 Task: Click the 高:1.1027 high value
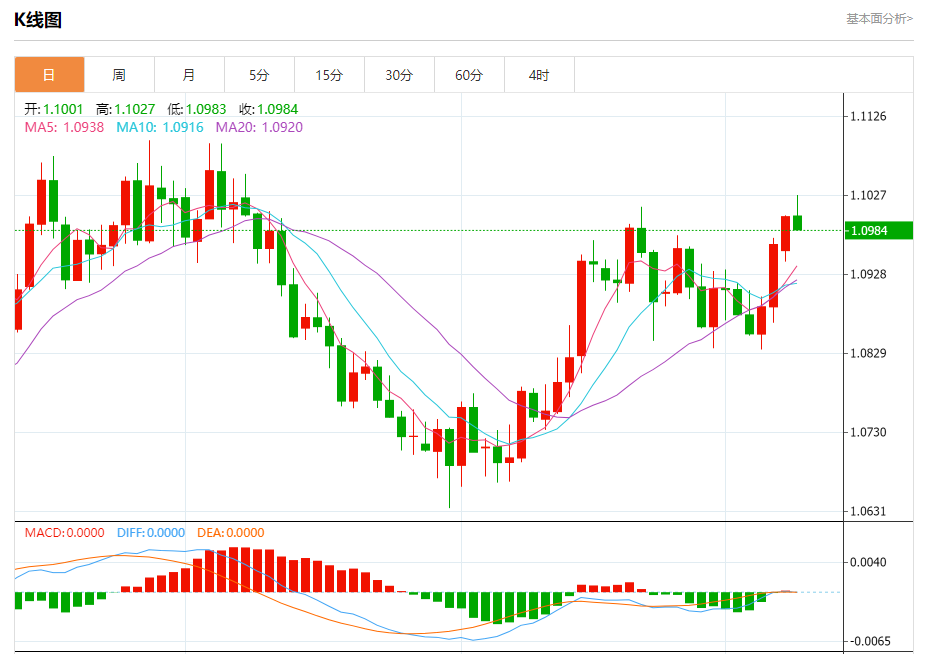coord(126,109)
